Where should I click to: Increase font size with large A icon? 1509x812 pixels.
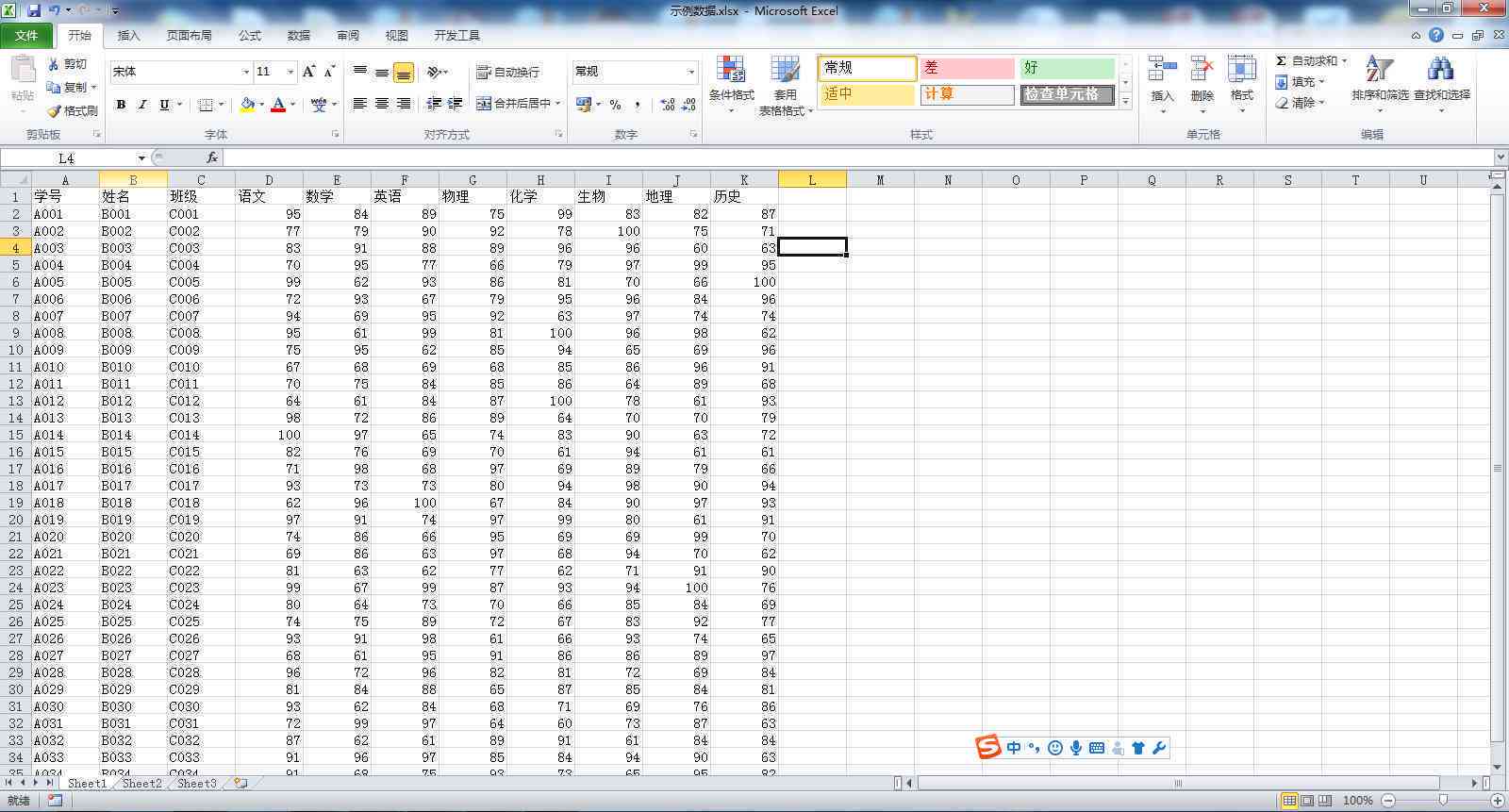click(309, 72)
